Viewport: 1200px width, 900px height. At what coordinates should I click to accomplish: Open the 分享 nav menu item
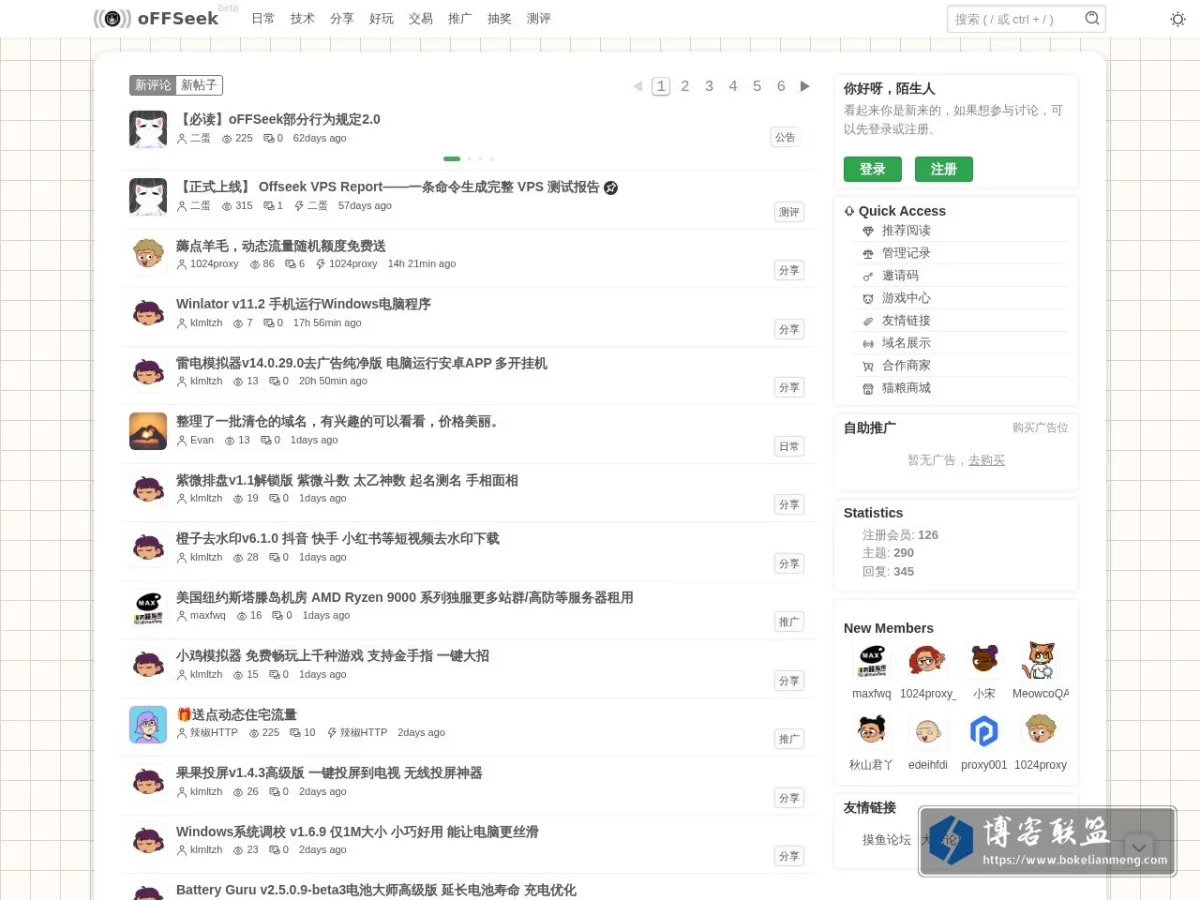pos(342,19)
